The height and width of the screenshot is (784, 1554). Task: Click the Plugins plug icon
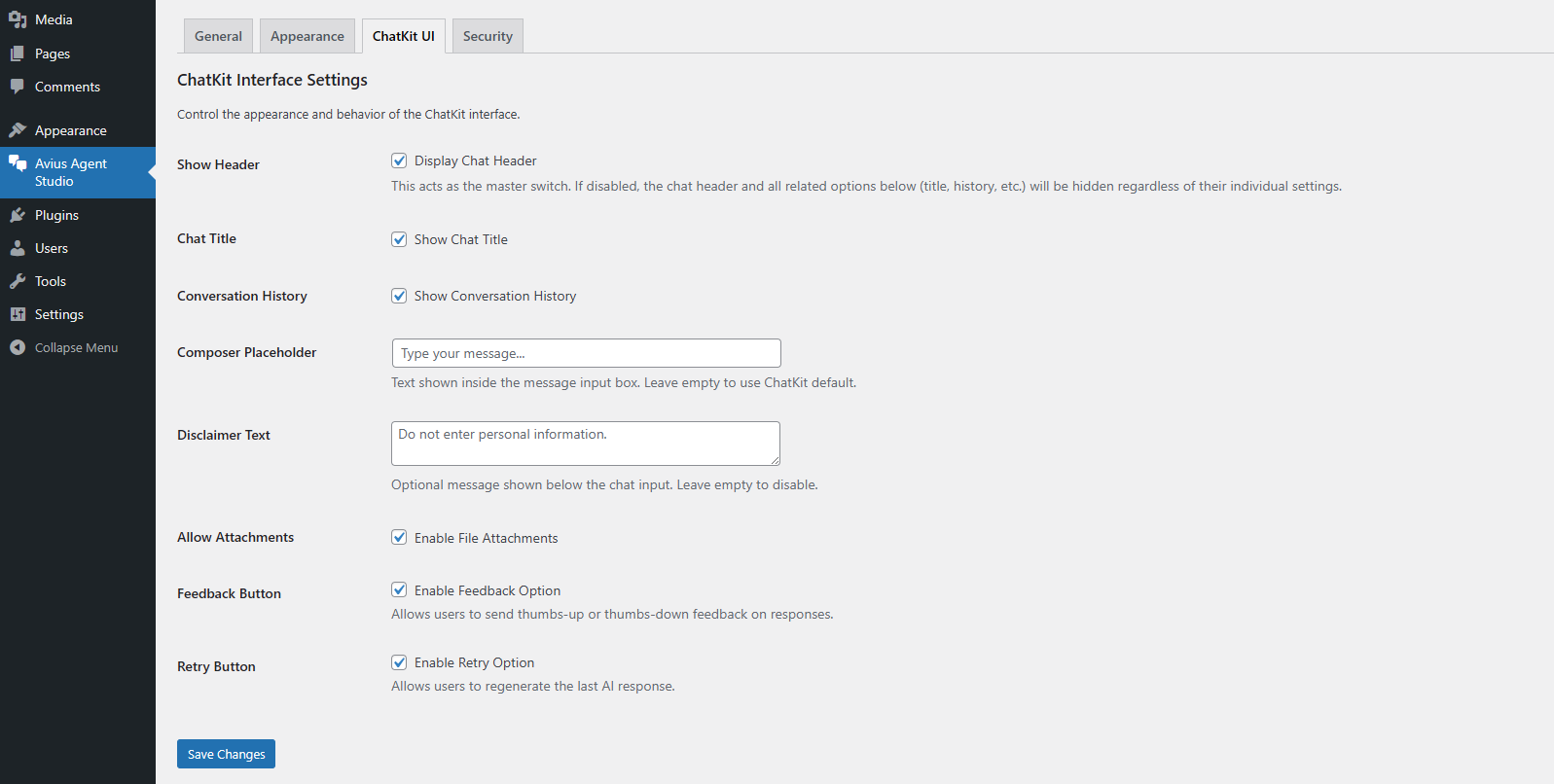click(x=18, y=215)
